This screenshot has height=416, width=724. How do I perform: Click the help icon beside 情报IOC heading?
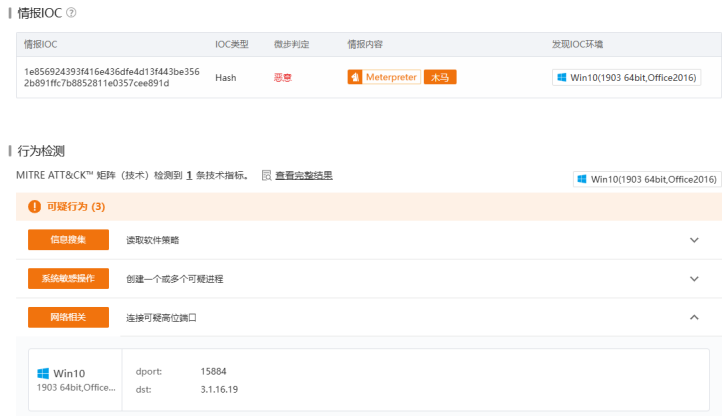[71, 12]
